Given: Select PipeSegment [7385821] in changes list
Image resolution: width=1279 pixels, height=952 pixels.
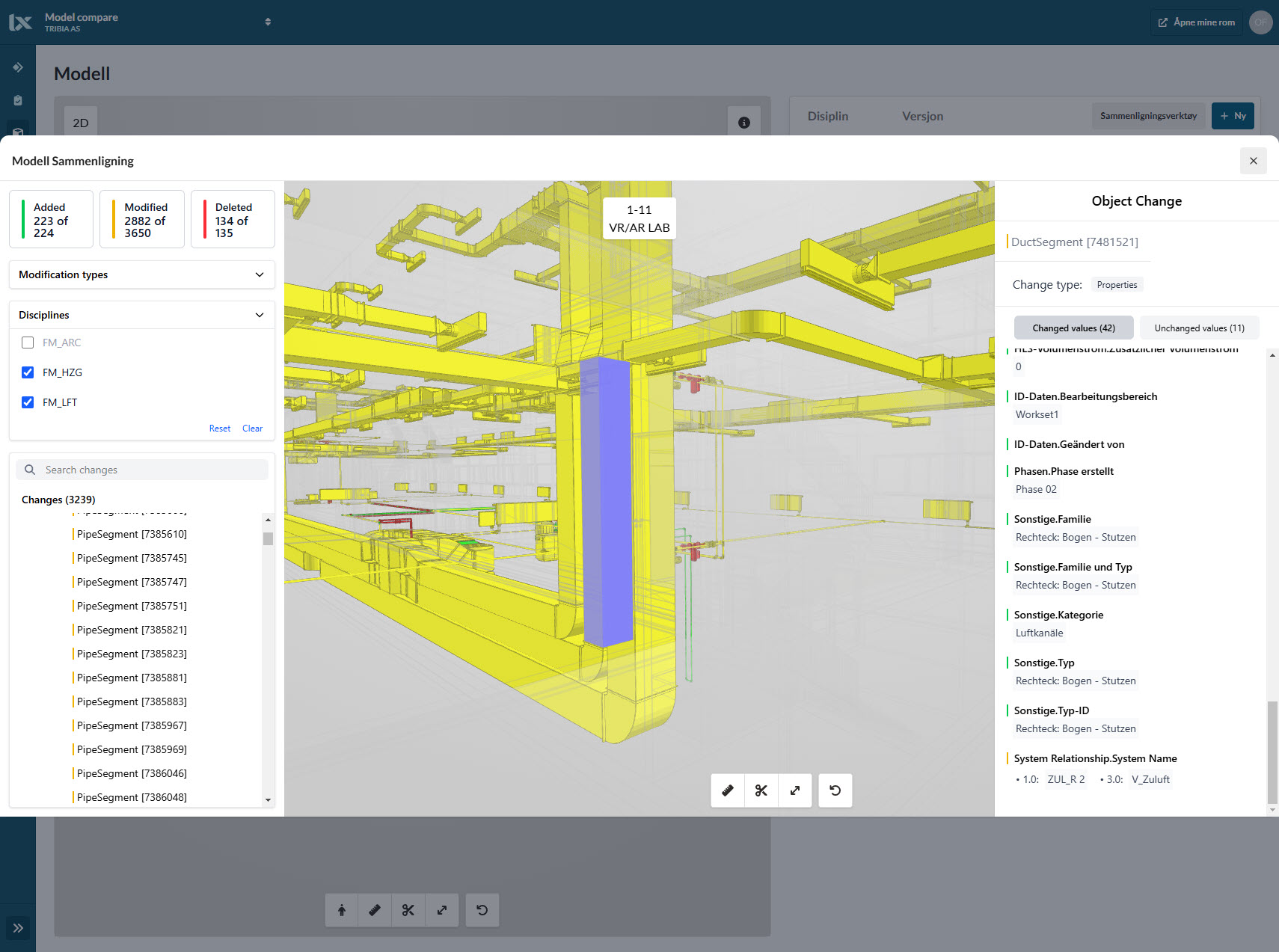Looking at the screenshot, I should click(132, 630).
